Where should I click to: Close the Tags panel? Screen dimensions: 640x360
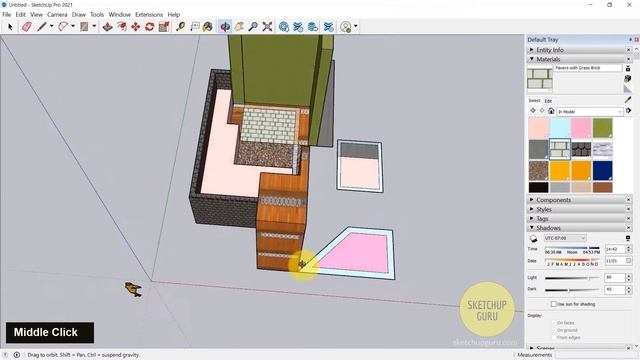coord(628,219)
